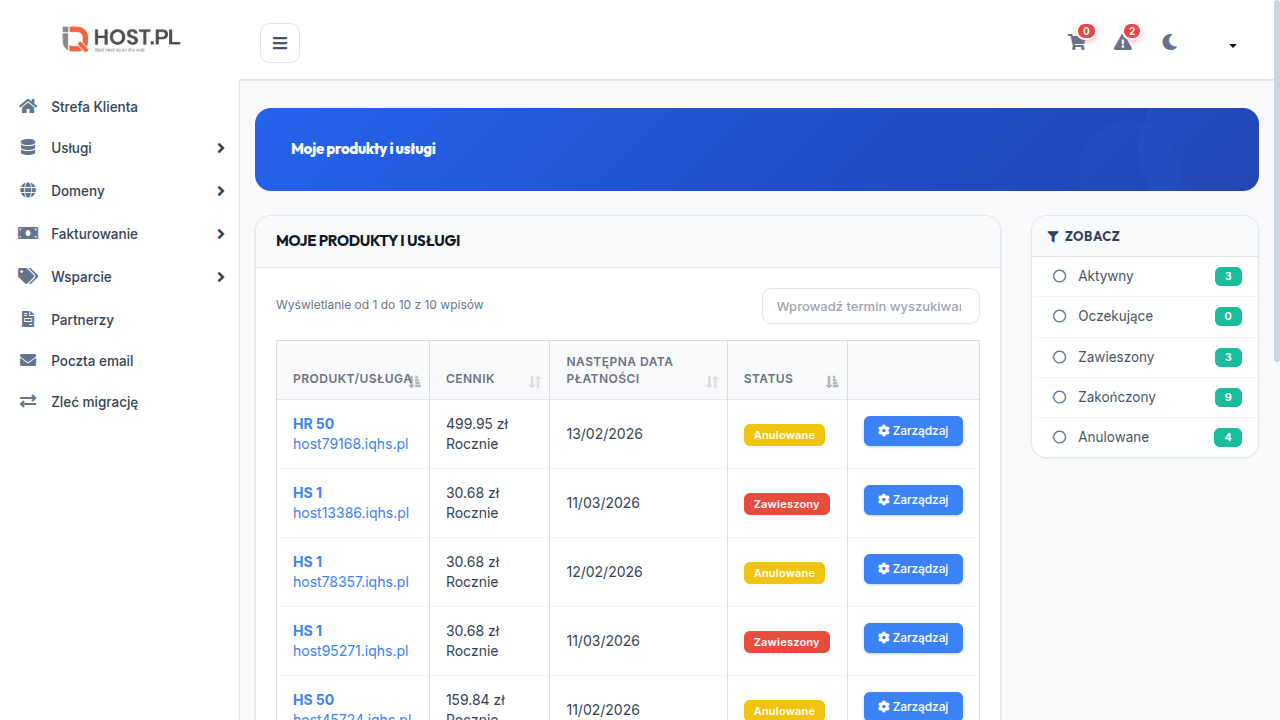Click the home icon beside Strefa Klienta
1280x720 pixels.
(28, 106)
